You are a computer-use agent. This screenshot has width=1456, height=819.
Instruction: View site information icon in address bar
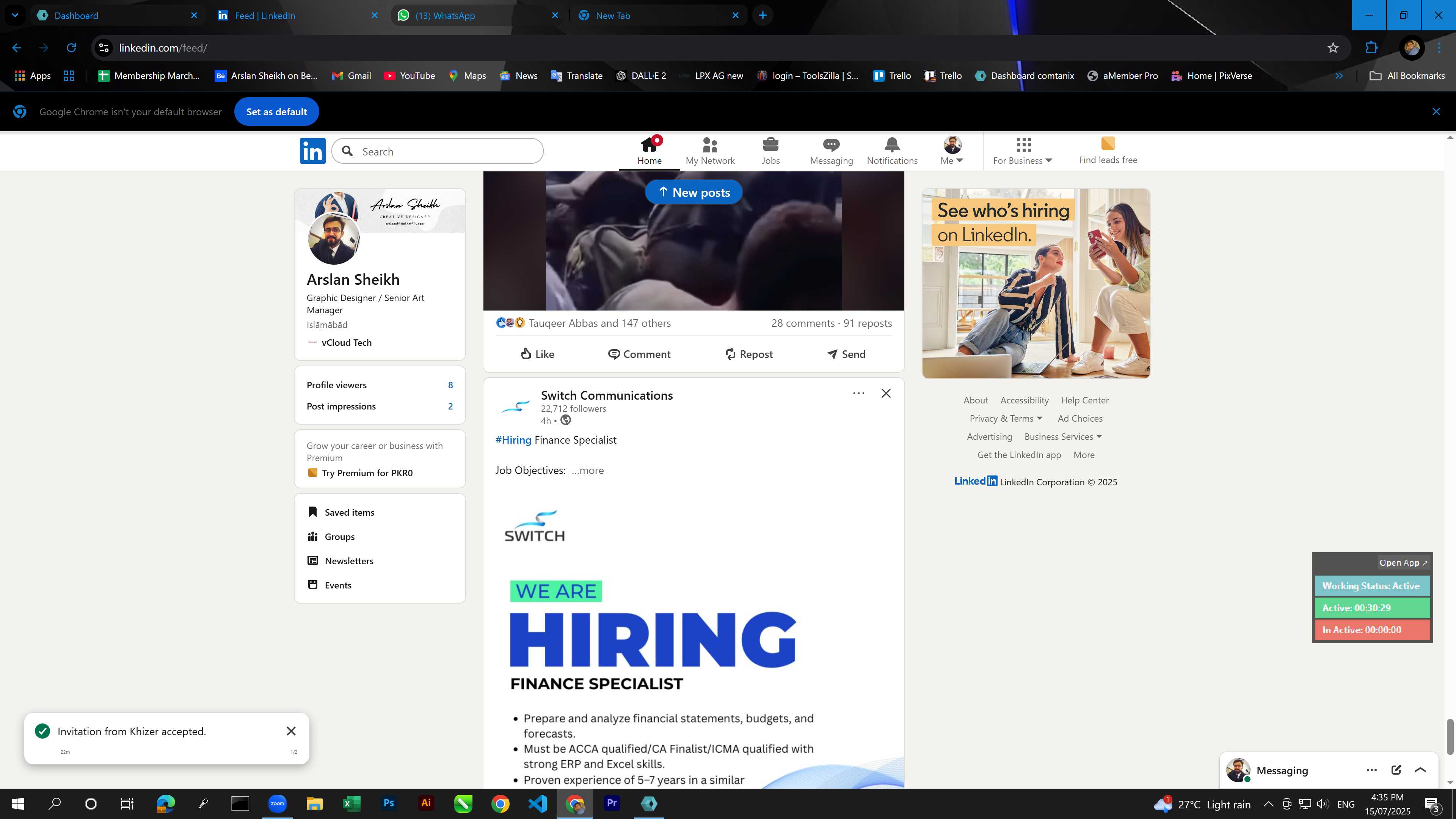pyautogui.click(x=104, y=48)
